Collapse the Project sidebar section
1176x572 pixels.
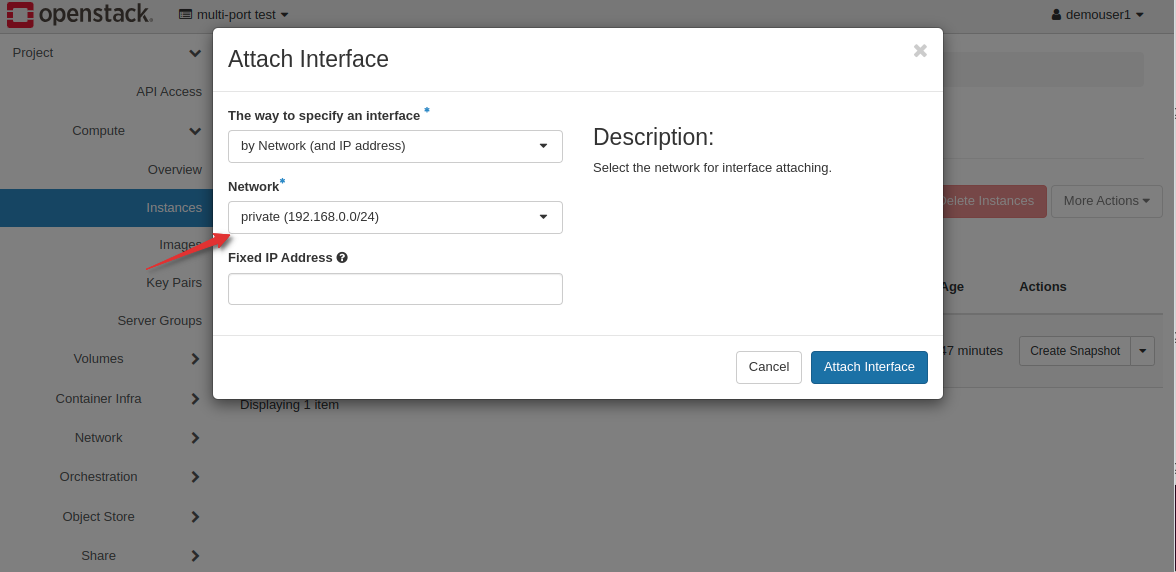(x=195, y=53)
